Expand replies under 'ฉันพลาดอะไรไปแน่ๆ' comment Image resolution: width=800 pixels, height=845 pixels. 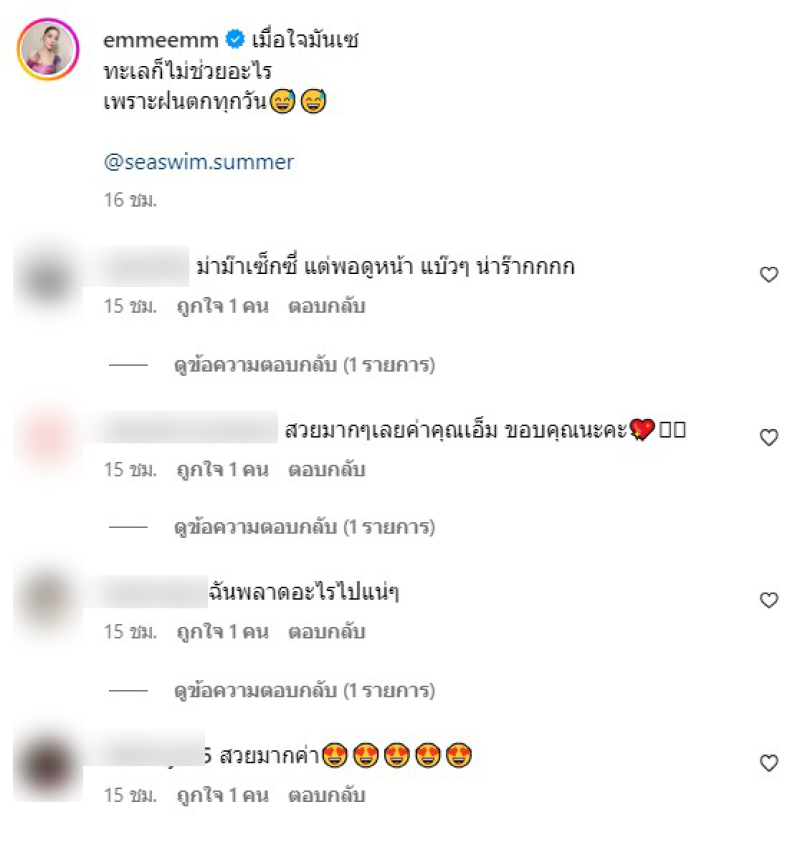[305, 691]
